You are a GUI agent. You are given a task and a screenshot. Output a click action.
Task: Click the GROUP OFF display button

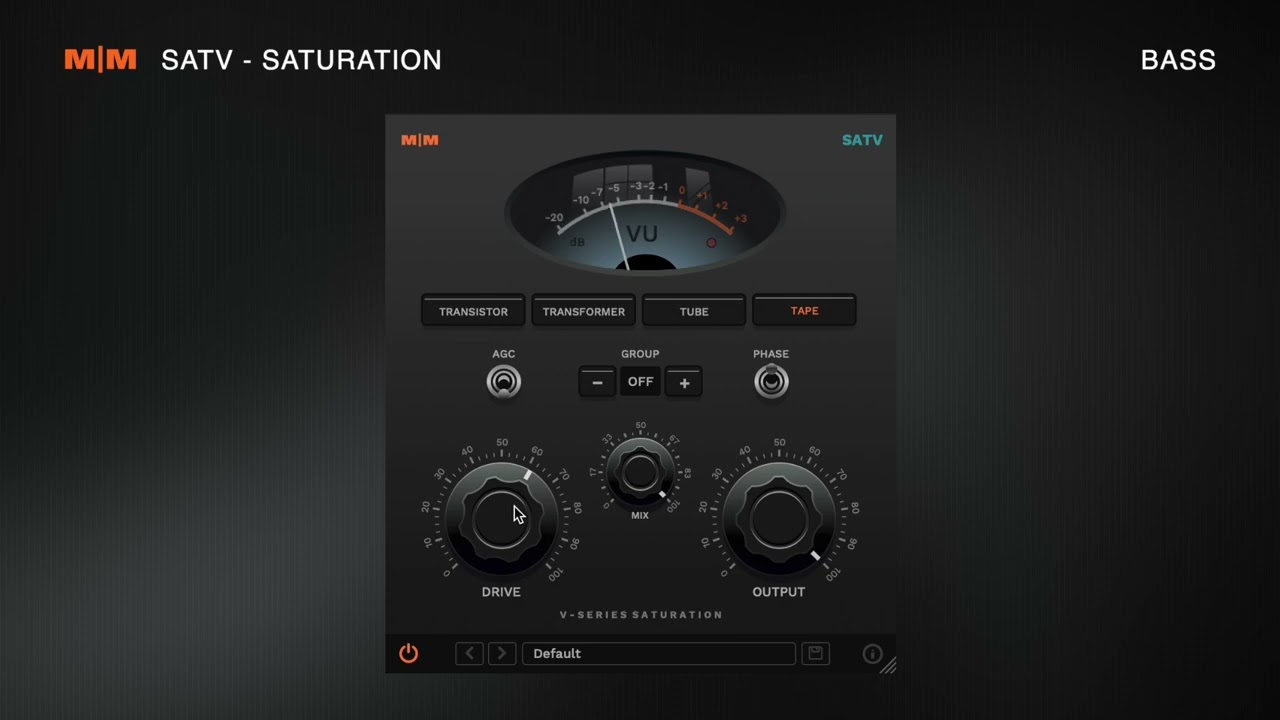640,382
